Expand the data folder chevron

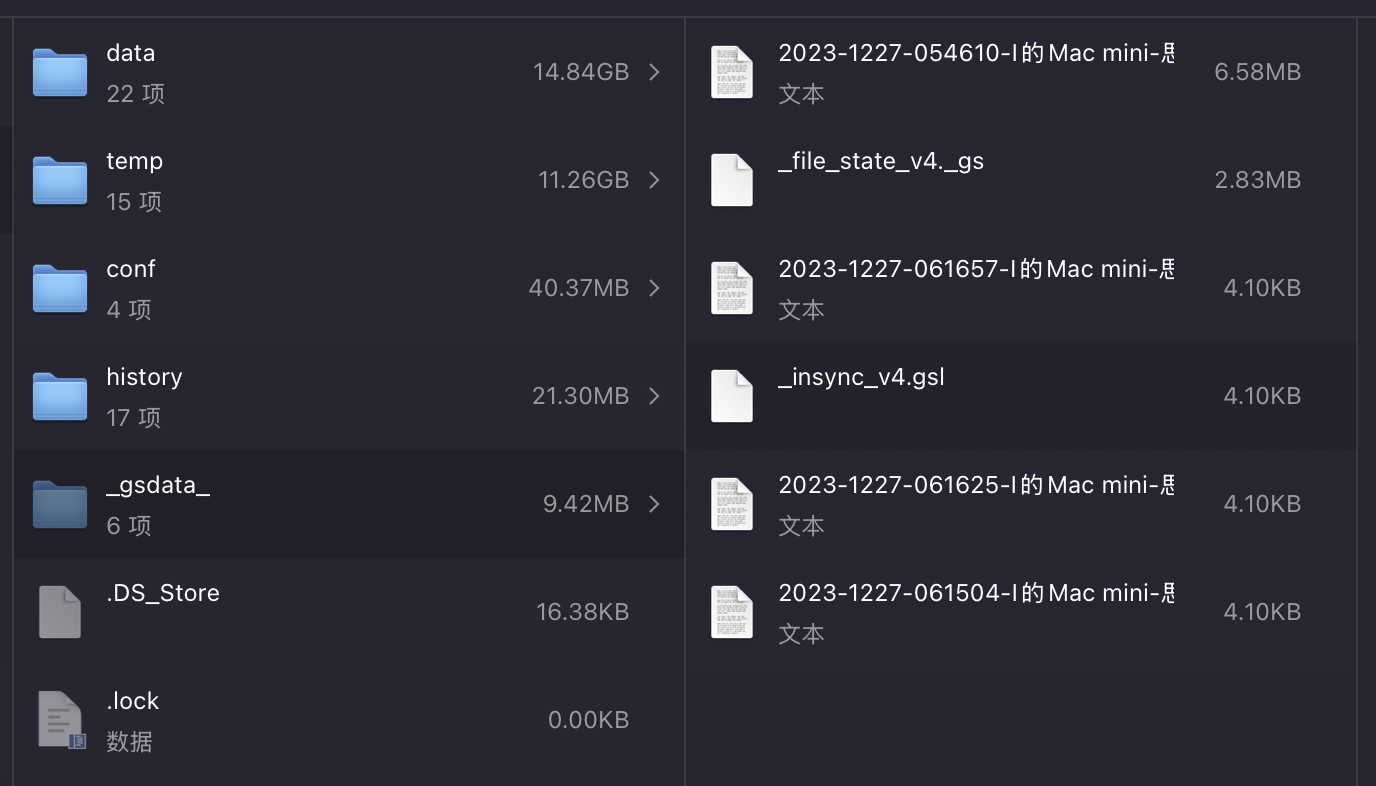pos(654,72)
